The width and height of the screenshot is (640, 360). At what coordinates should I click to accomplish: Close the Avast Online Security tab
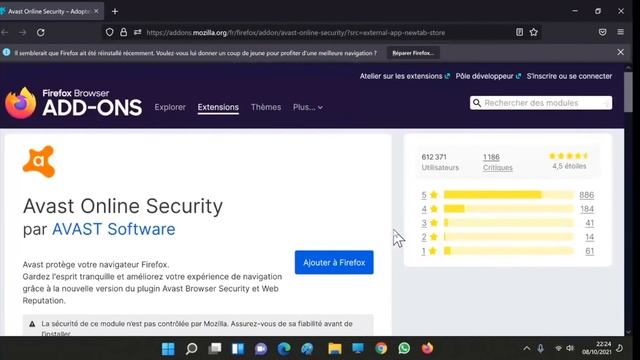(x=96, y=11)
